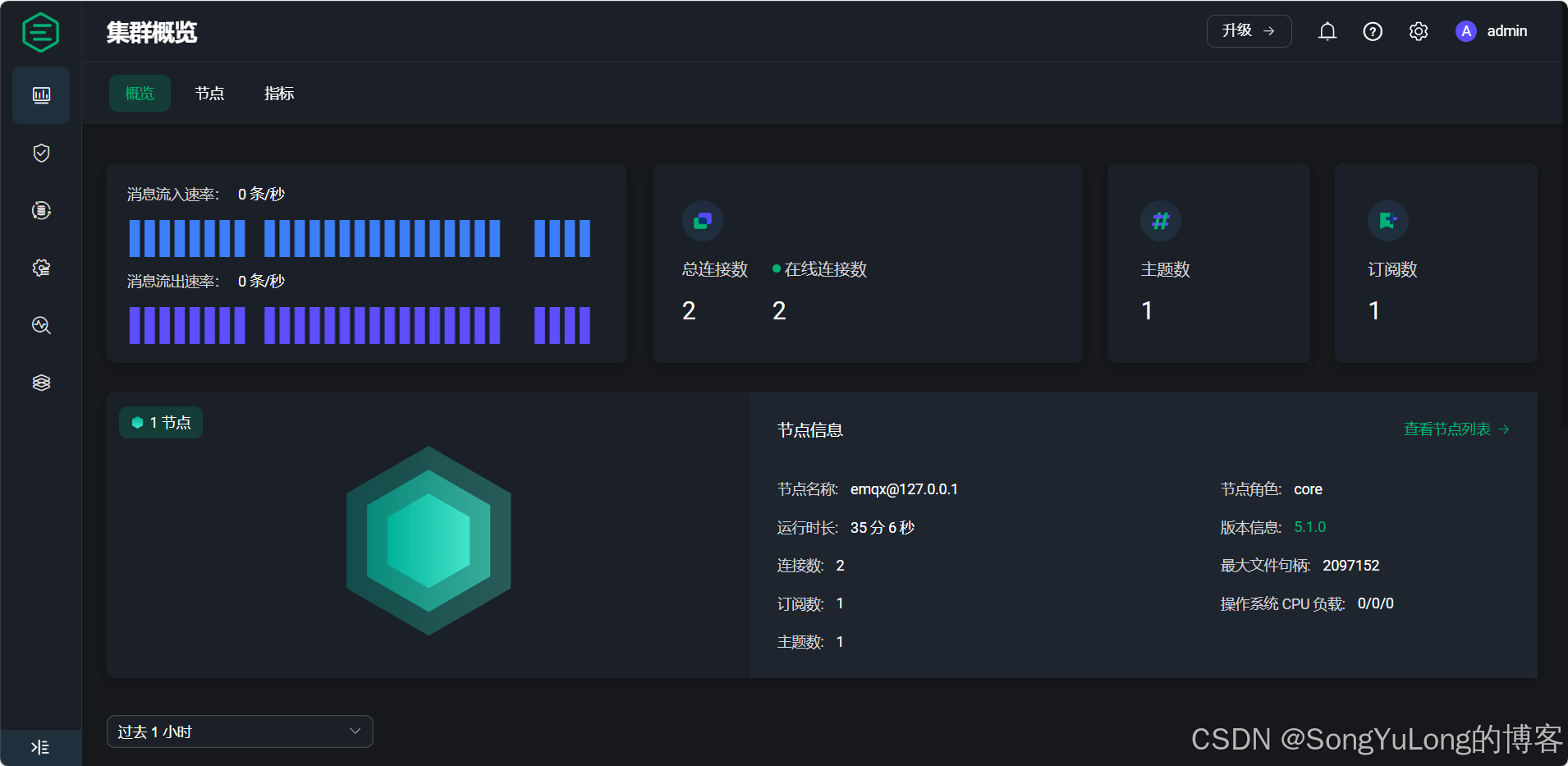Click the version number 5.1.0

1310,527
